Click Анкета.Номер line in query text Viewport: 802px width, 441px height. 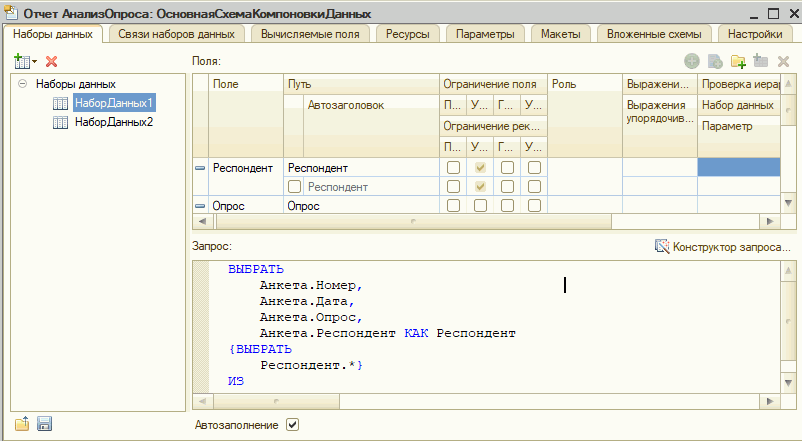(311, 285)
